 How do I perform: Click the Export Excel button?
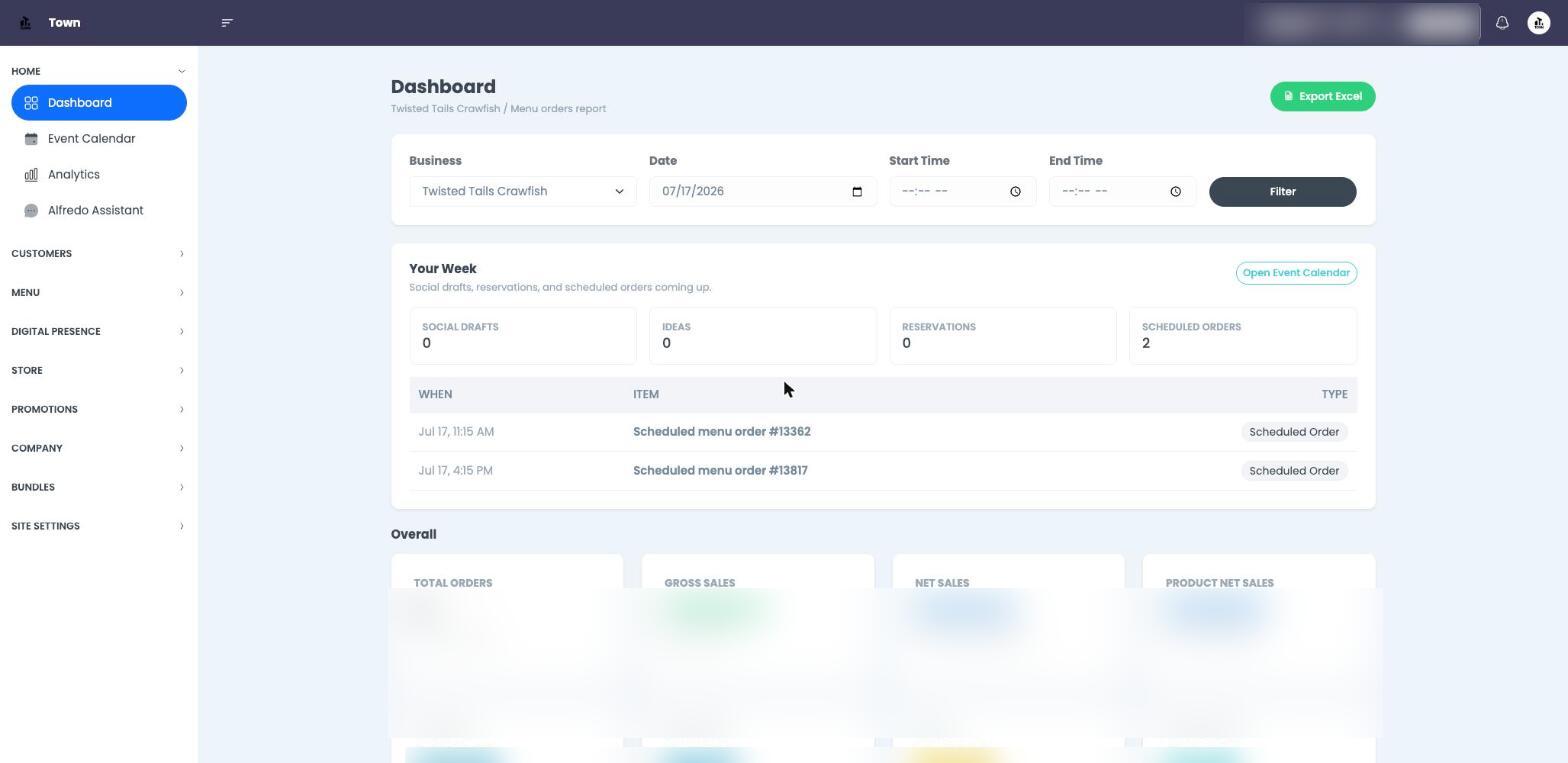(x=1322, y=97)
